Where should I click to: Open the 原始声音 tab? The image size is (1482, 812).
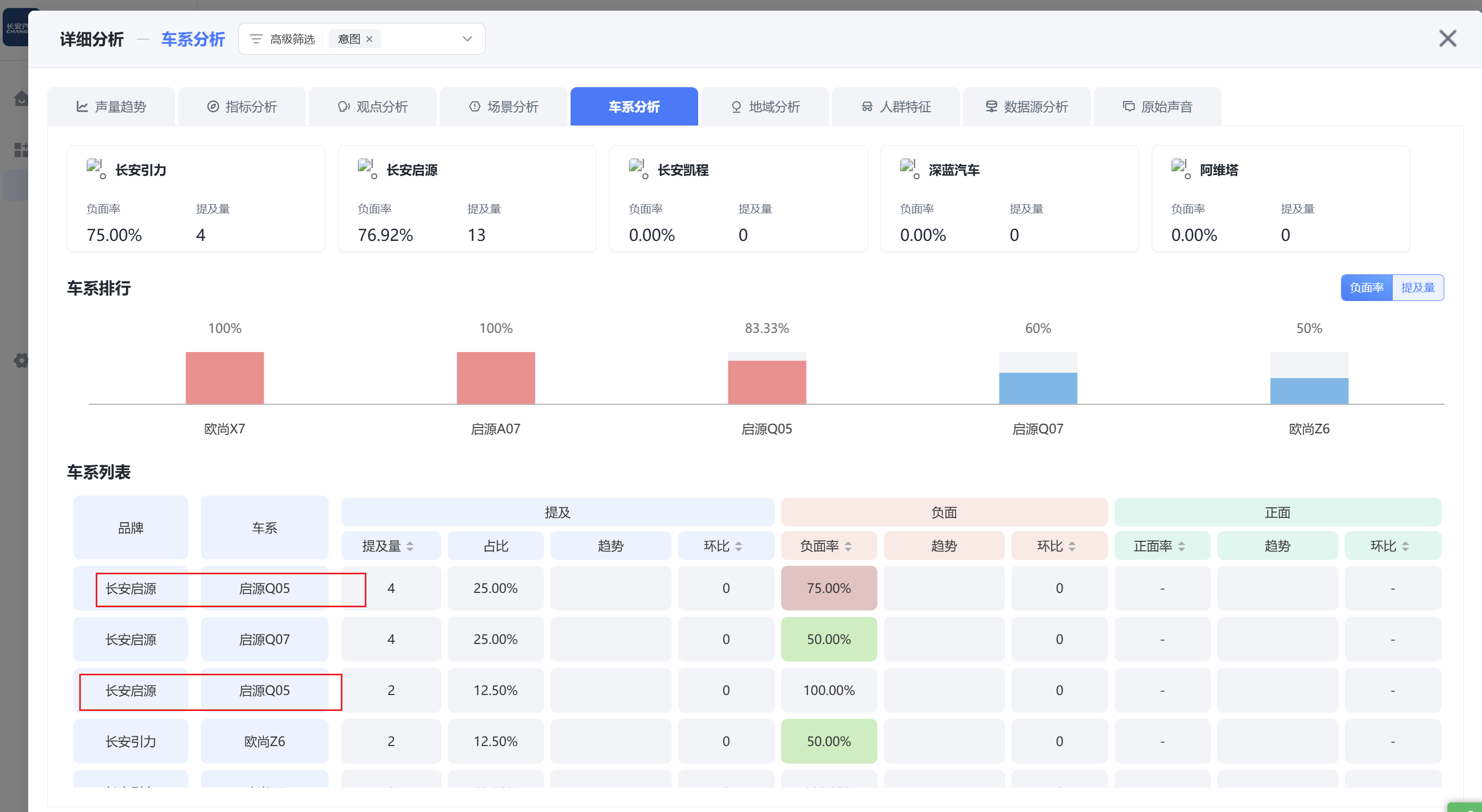pyautogui.click(x=1157, y=106)
